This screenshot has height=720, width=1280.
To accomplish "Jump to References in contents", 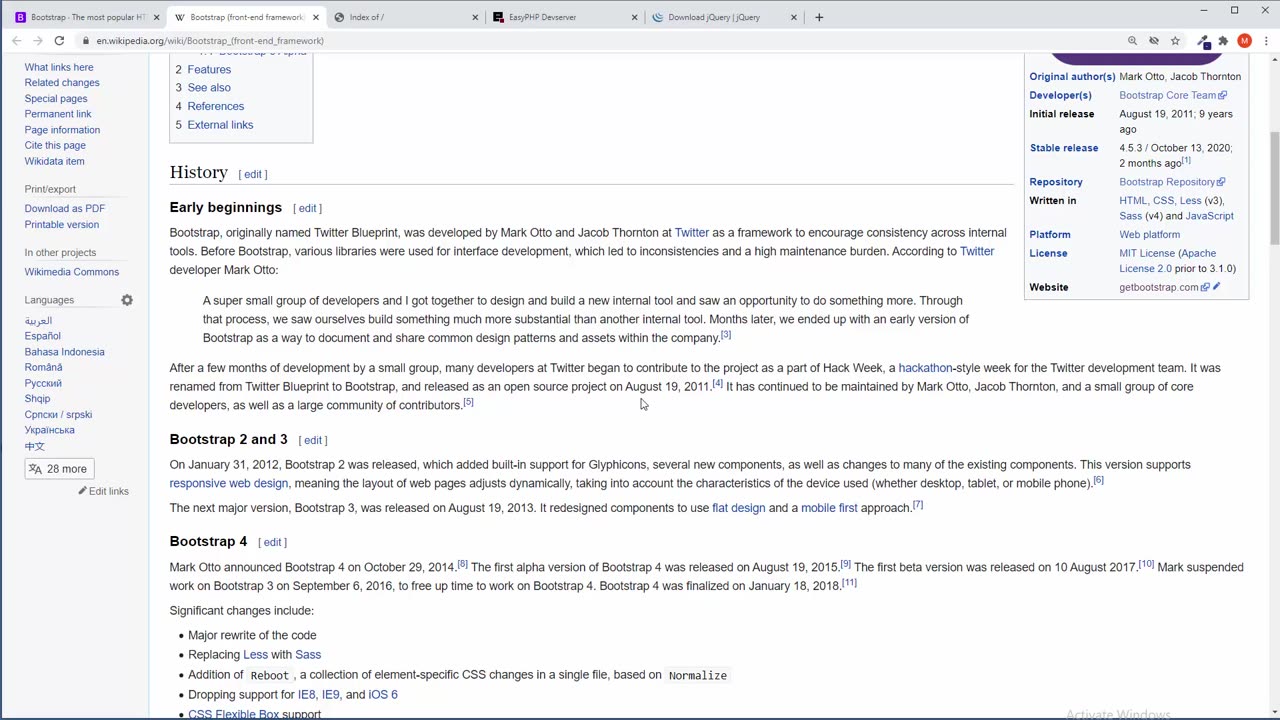I will (215, 106).
